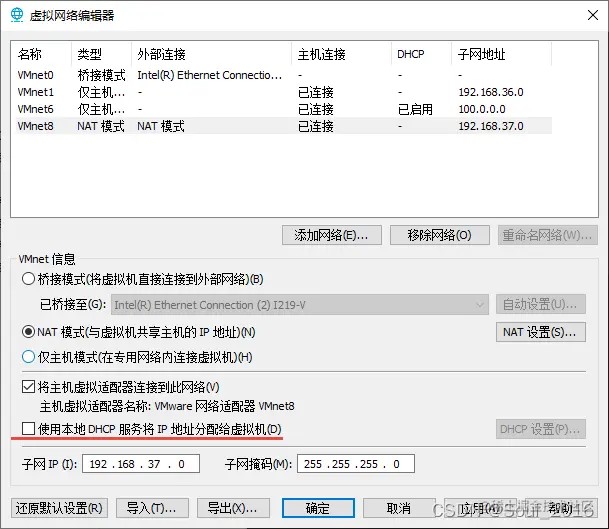This screenshot has height=529, width=609.
Task: Open NAT 设置(S) dialog
Action: tap(541, 332)
